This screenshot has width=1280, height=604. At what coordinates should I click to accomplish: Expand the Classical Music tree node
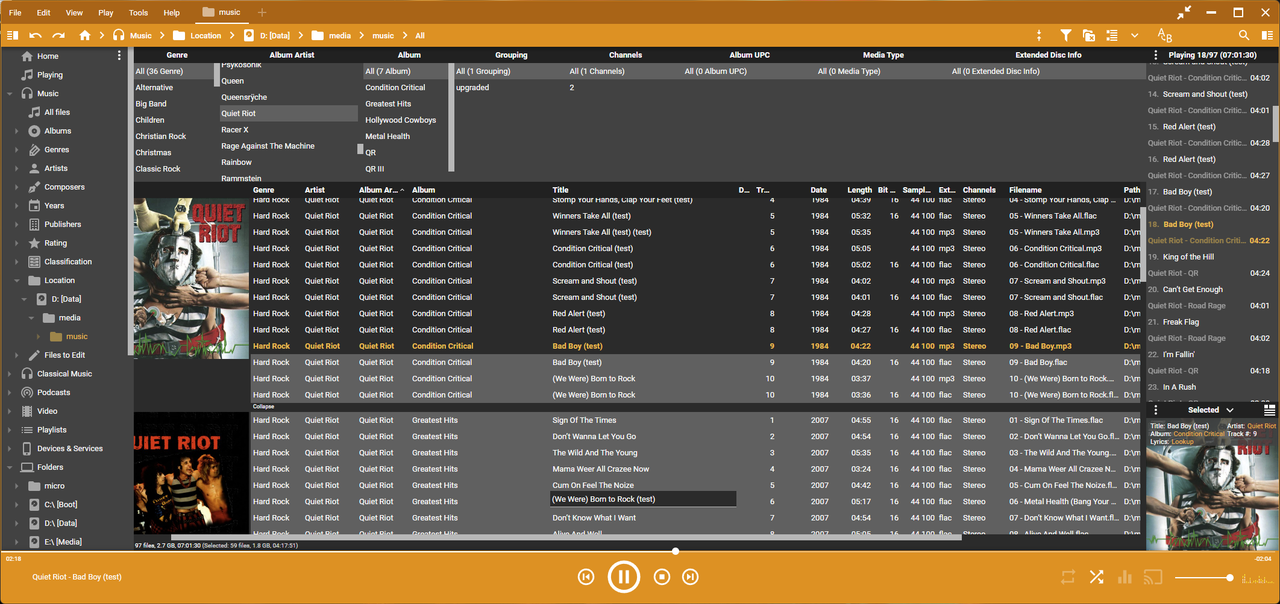pyautogui.click(x=9, y=374)
